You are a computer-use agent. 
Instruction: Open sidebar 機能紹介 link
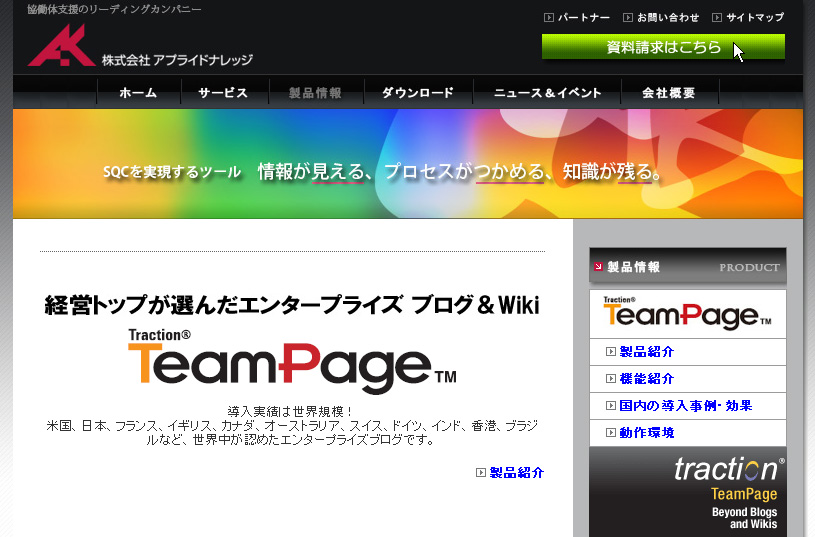[x=647, y=379]
